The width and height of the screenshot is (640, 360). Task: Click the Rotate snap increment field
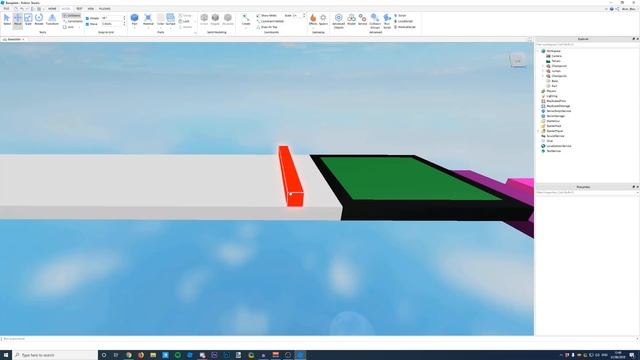click(x=112, y=18)
